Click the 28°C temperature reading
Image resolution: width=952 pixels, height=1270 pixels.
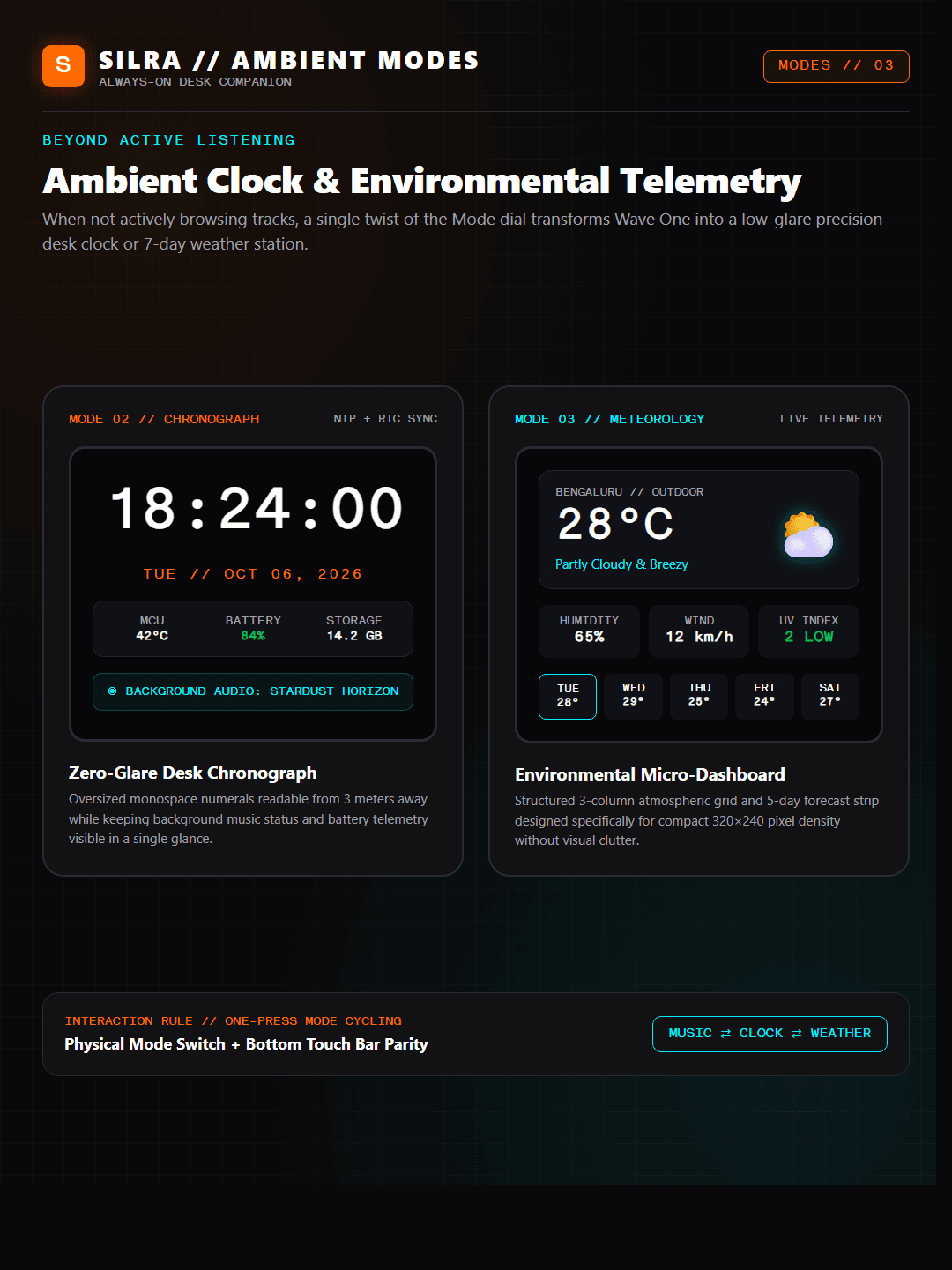(x=616, y=525)
